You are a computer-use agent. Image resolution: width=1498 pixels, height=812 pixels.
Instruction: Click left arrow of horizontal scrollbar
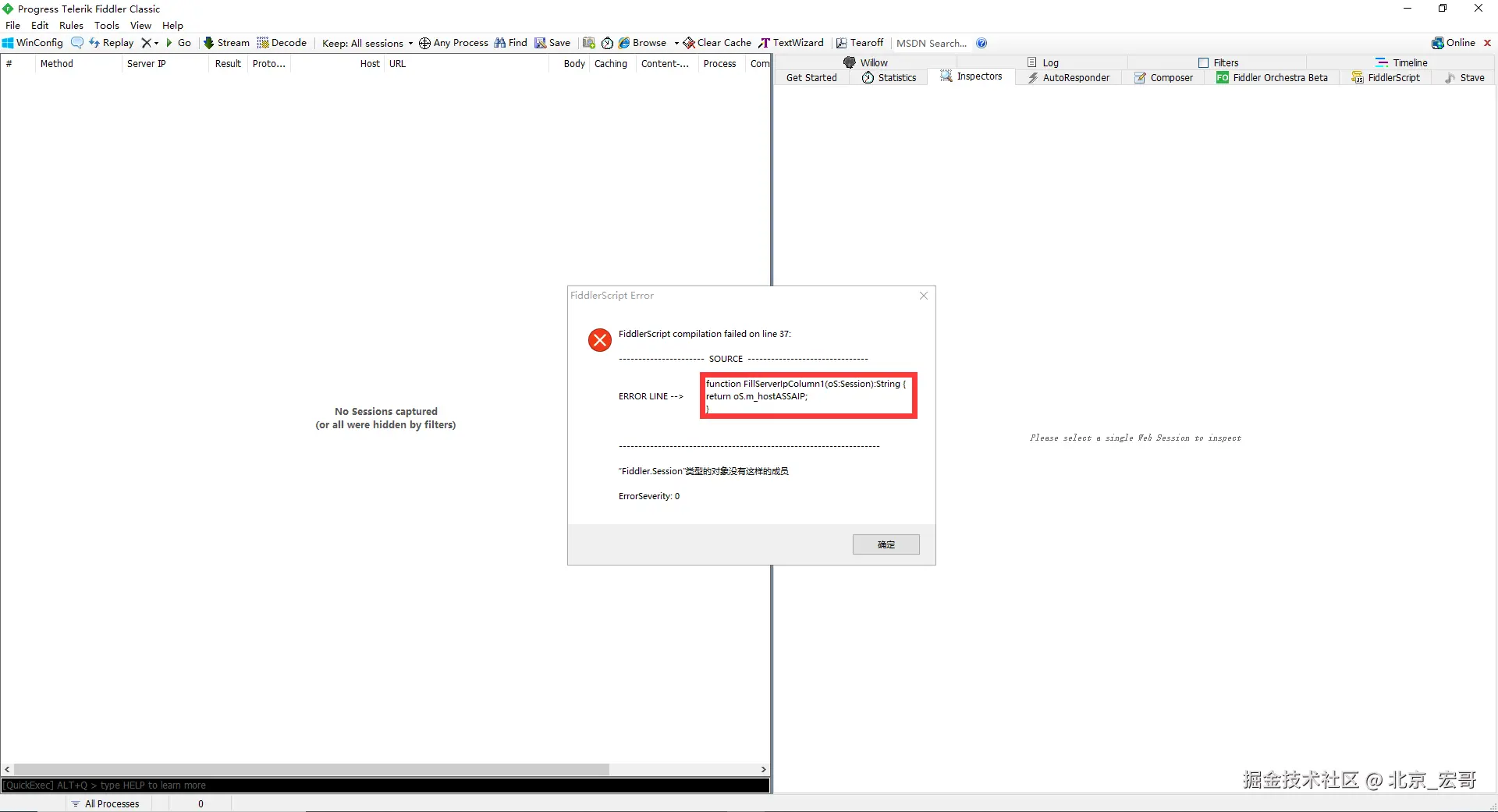pos(7,769)
